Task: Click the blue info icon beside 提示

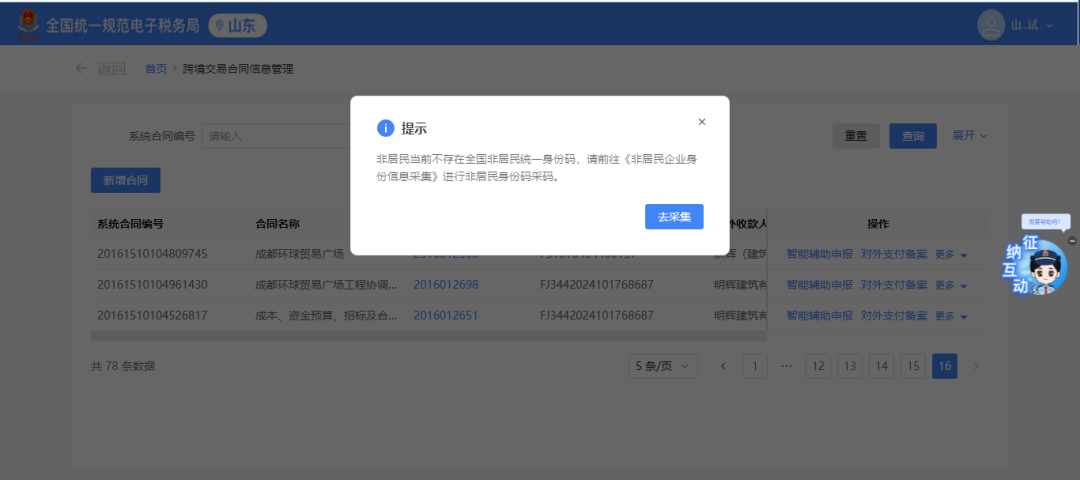Action: (x=386, y=128)
